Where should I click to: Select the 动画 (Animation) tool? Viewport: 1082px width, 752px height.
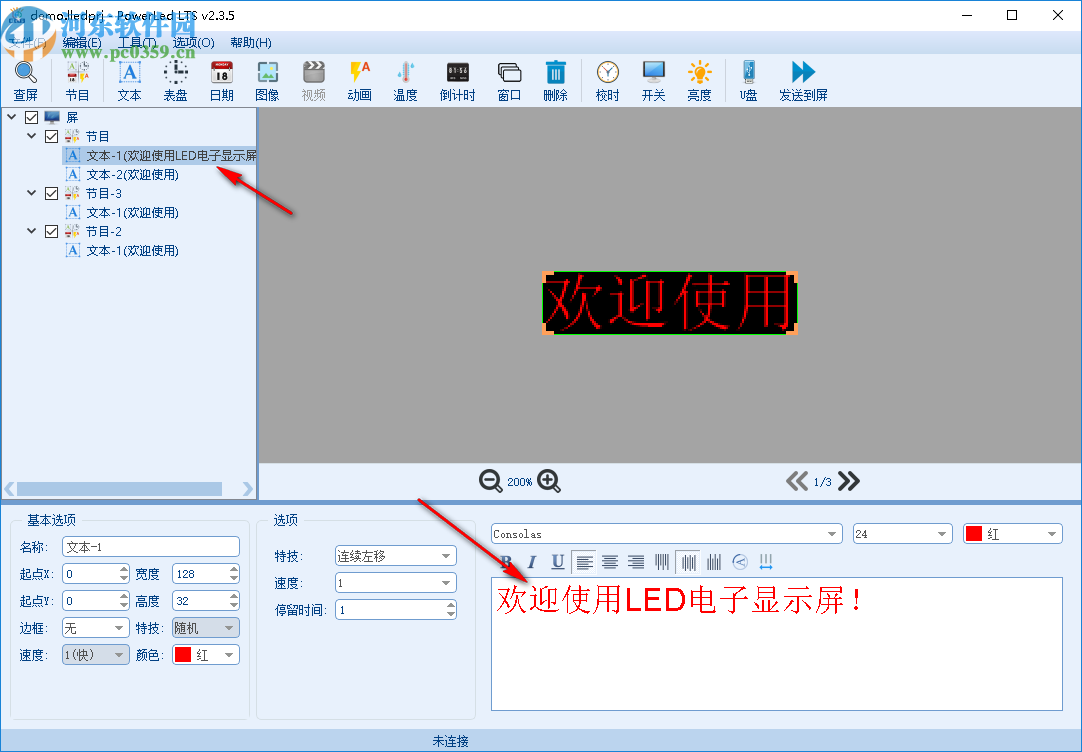[x=359, y=79]
